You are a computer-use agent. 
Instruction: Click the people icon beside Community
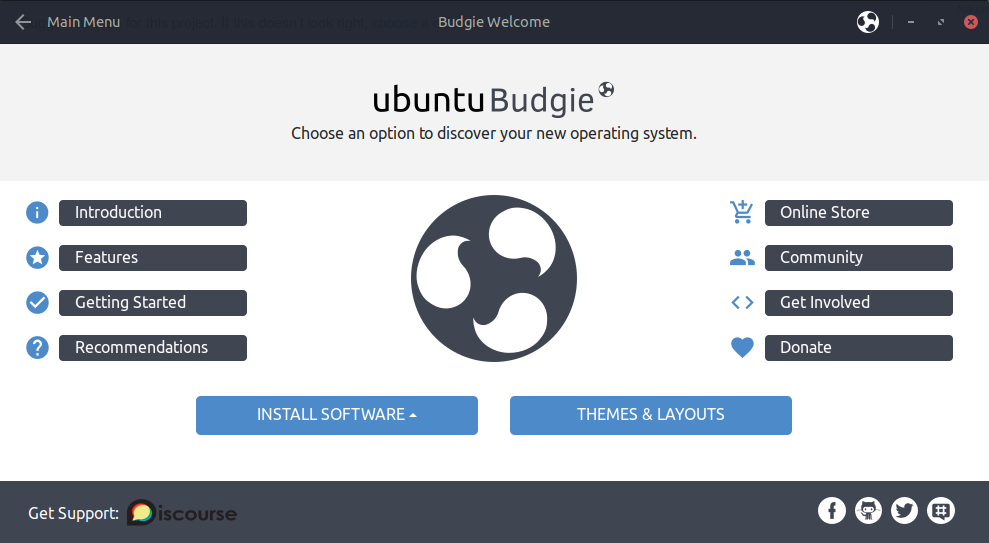(x=742, y=257)
